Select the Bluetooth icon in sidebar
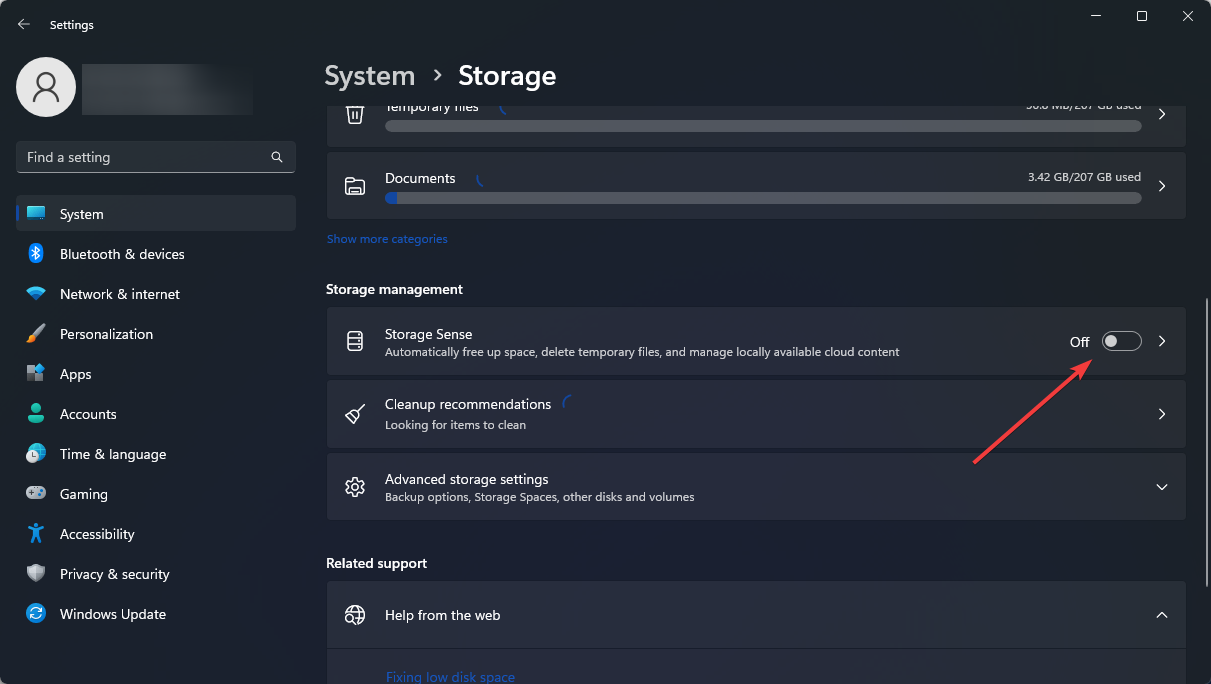 click(36, 254)
